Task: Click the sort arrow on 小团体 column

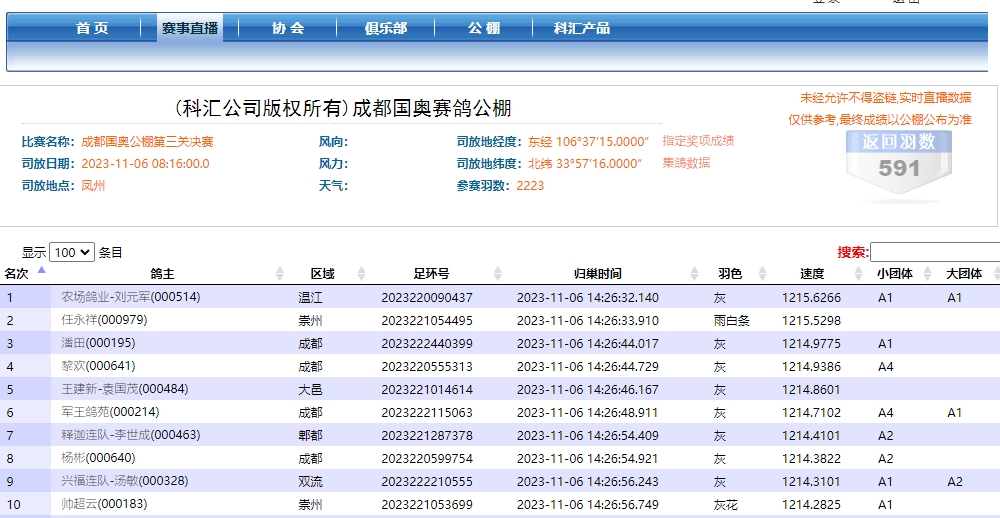Action: tap(926, 273)
